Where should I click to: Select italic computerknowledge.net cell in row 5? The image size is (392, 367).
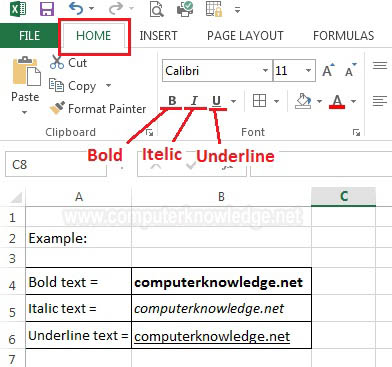[x=221, y=308]
